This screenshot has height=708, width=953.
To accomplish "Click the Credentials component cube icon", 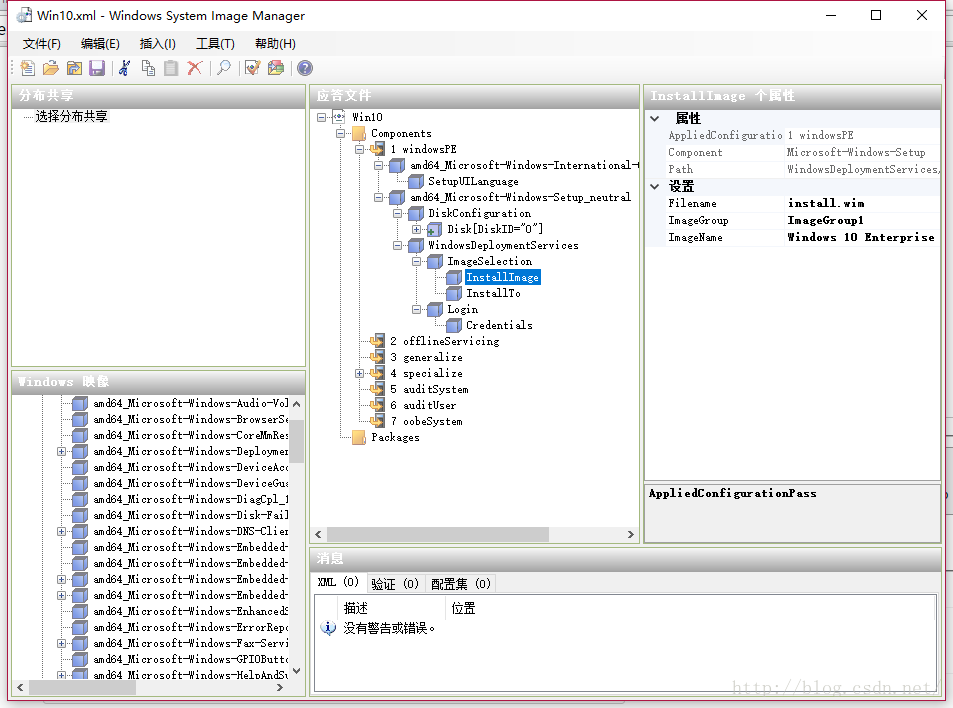I will [454, 326].
